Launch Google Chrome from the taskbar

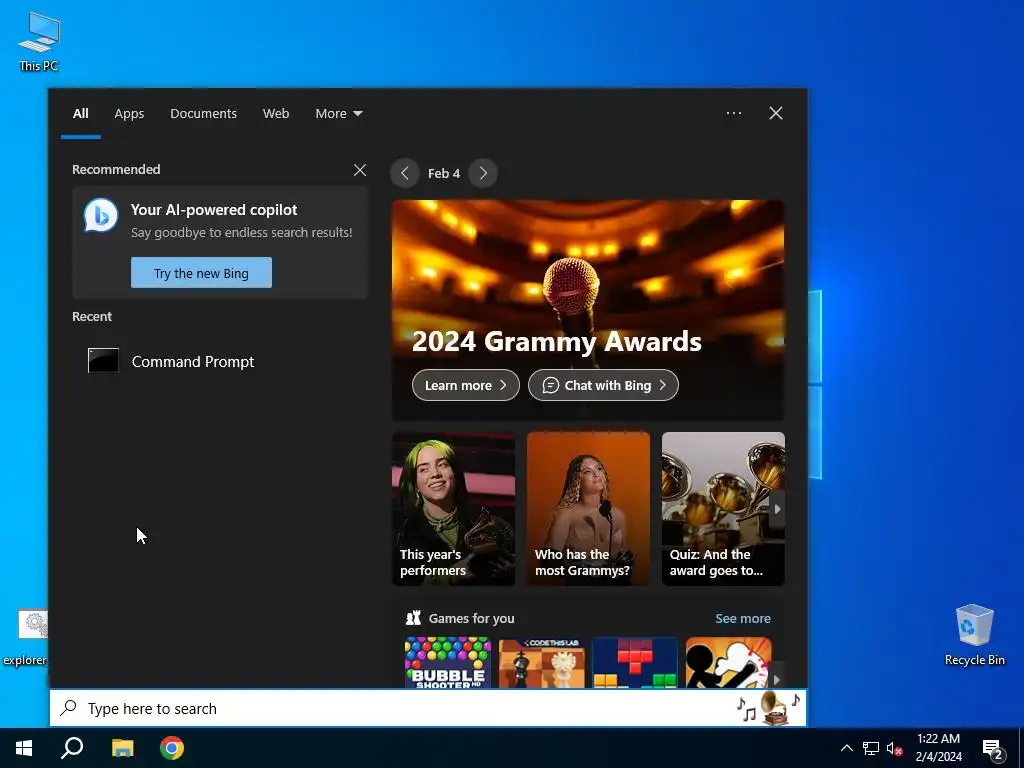click(x=172, y=748)
